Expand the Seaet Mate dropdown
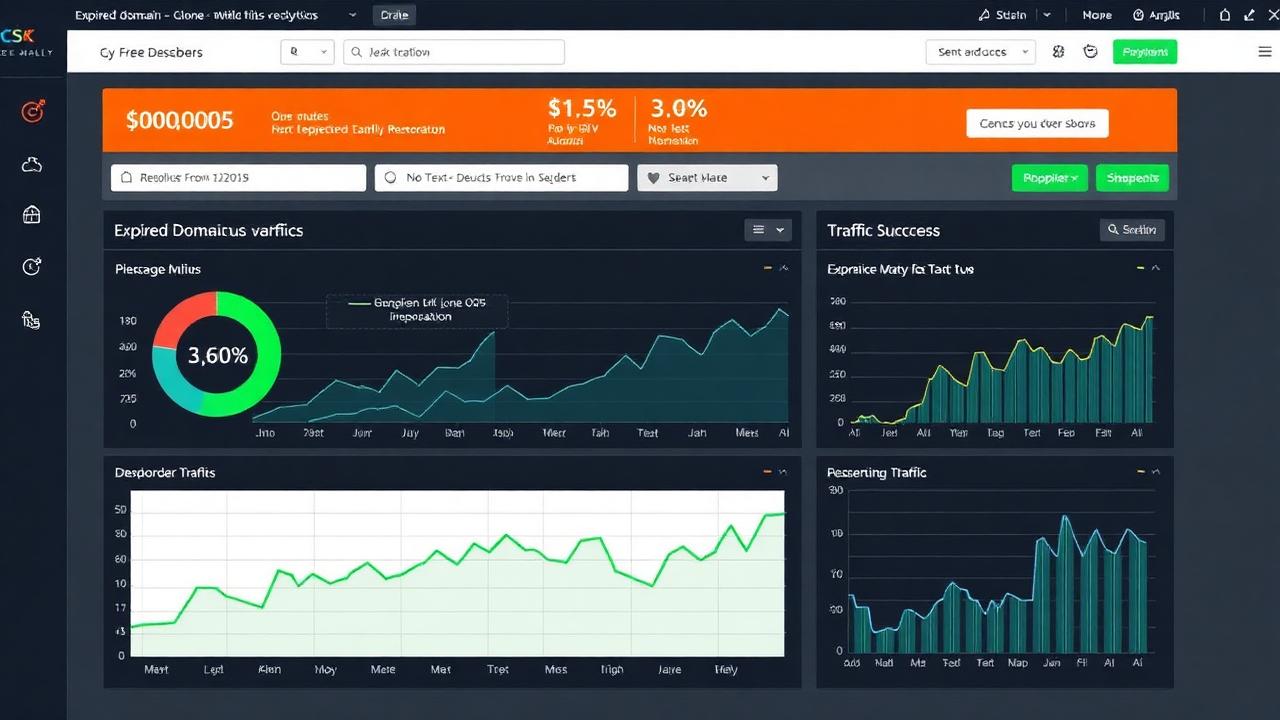 [707, 178]
